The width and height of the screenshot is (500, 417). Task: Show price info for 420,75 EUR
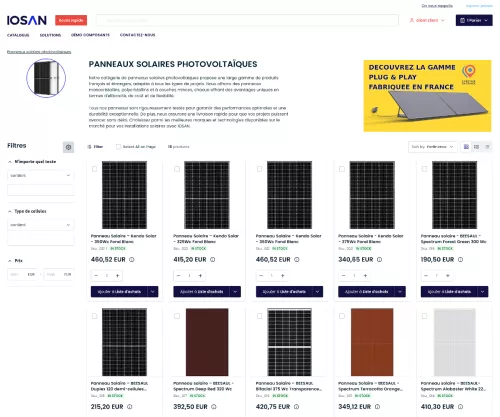click(x=296, y=407)
